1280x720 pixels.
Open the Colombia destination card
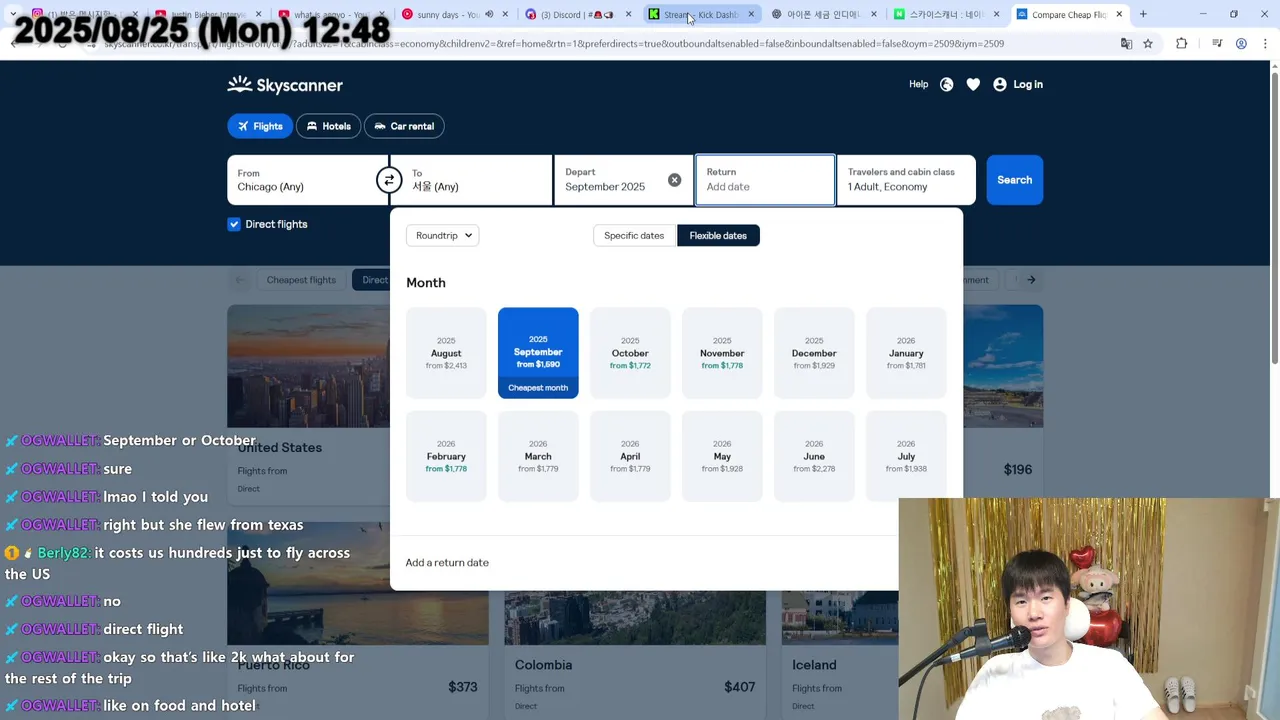click(634, 655)
